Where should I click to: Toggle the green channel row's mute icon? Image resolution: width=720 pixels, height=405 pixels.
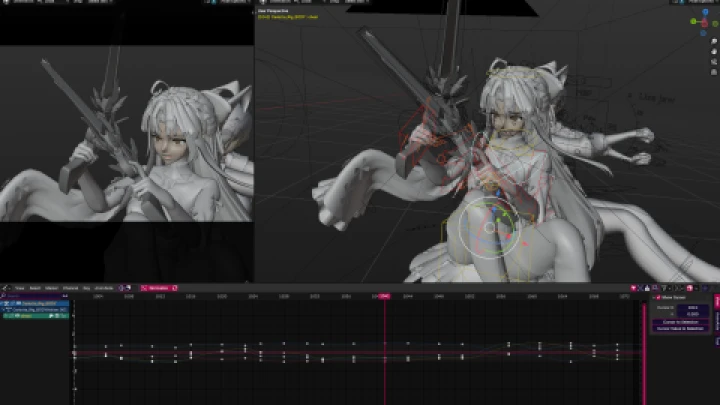pos(57,316)
